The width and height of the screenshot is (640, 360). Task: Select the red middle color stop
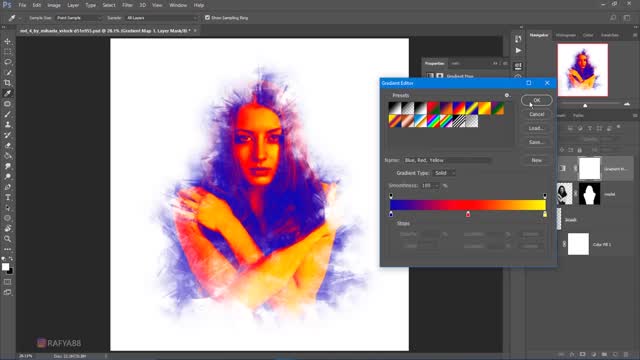point(468,214)
